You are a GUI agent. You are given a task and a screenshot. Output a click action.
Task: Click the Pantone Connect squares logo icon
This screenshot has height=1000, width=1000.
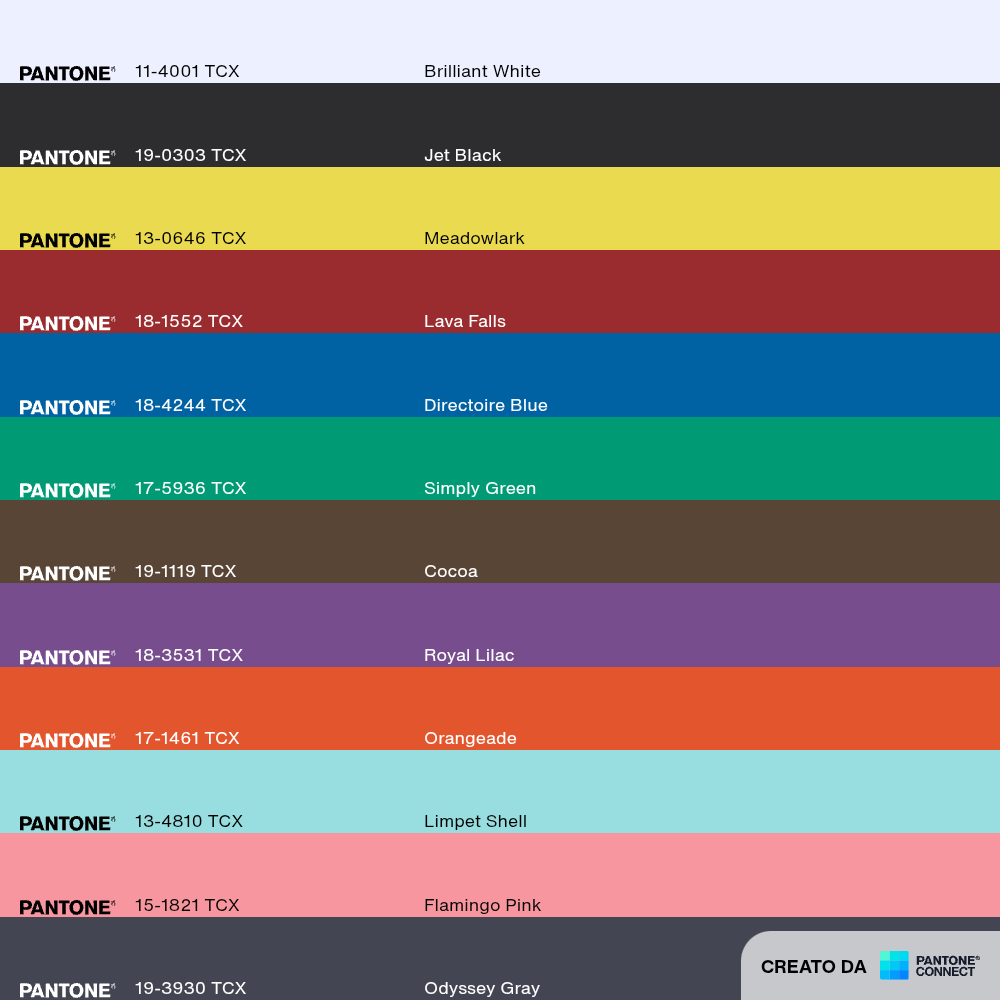[x=893, y=965]
